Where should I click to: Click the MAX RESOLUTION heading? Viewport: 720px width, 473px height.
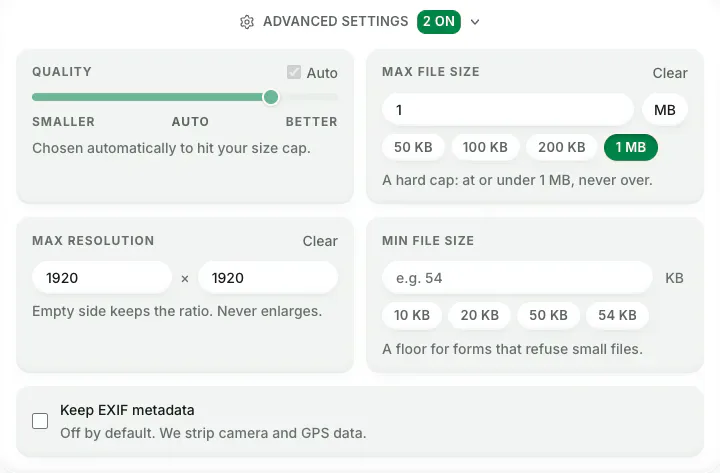point(93,241)
